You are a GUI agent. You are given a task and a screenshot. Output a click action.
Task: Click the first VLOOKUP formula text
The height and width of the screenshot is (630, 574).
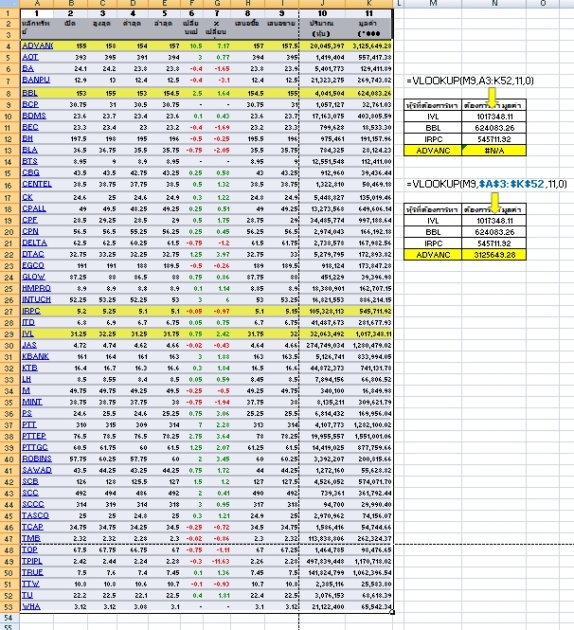(470, 81)
